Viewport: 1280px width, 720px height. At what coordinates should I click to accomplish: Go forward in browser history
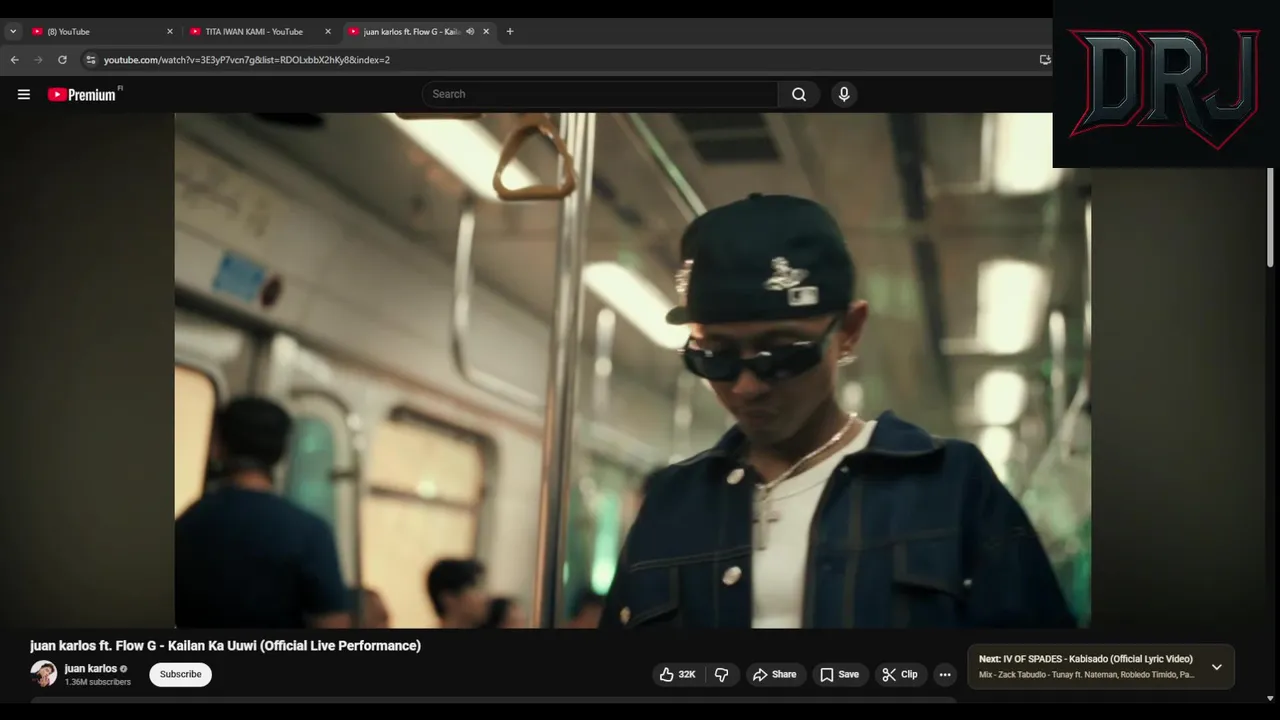38,60
